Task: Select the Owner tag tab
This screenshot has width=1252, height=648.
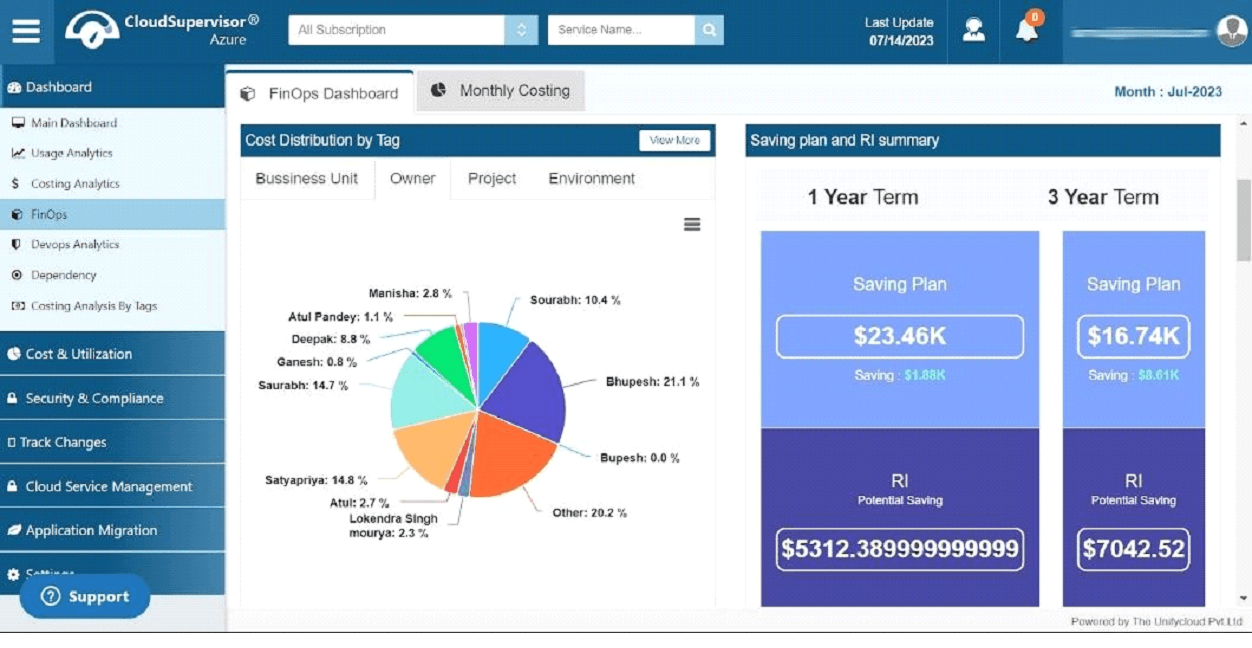Action: tap(412, 179)
